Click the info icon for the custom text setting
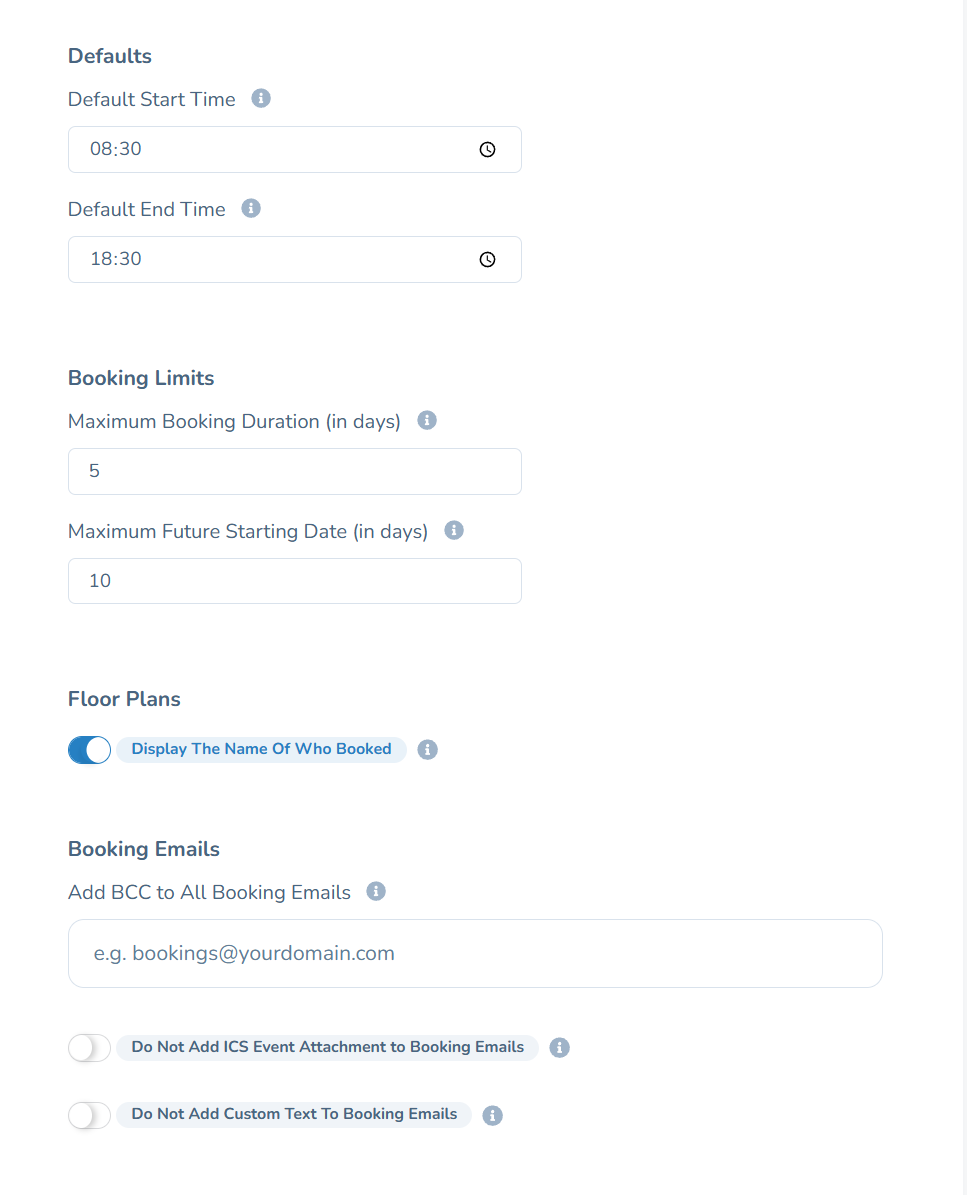Image resolution: width=967 pixels, height=1195 pixels. pos(492,1114)
